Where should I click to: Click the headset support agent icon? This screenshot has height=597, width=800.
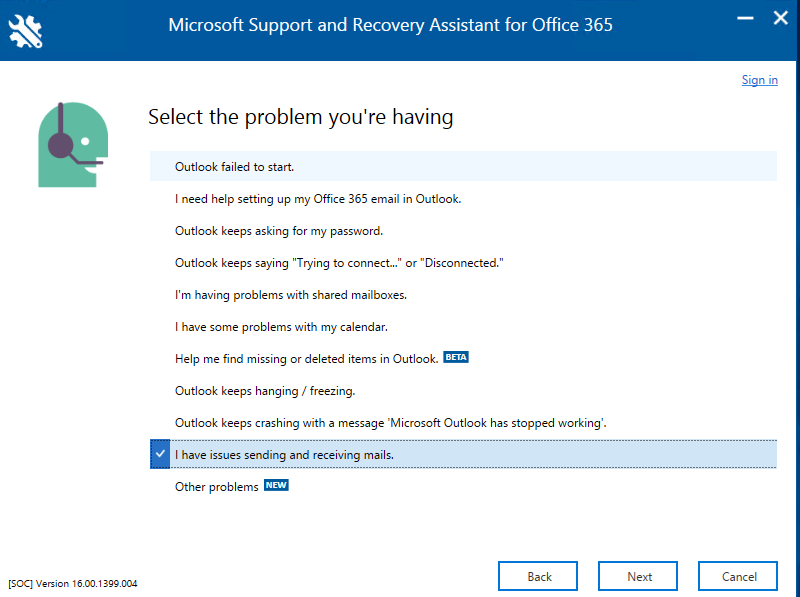tap(73, 144)
